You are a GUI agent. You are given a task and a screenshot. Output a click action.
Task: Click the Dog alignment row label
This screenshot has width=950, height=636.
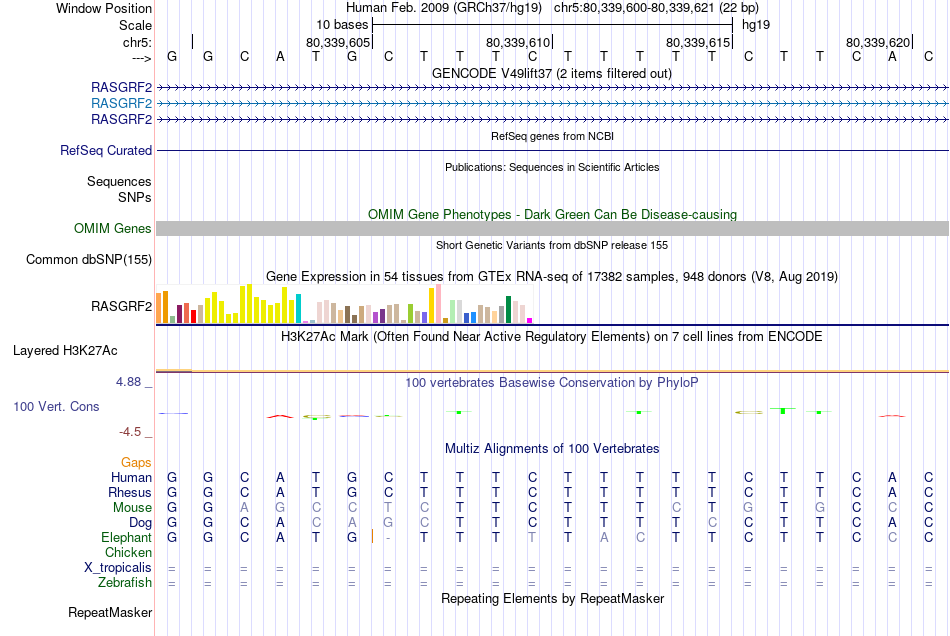pos(140,523)
